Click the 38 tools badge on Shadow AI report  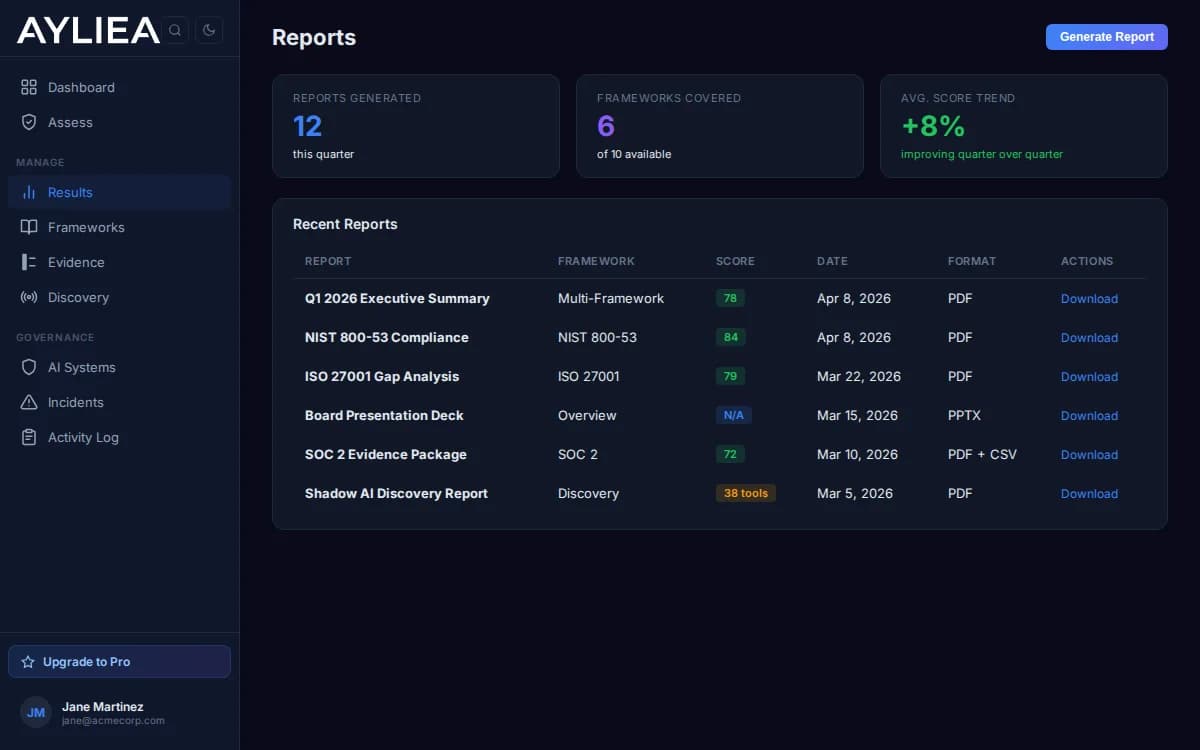(745, 493)
